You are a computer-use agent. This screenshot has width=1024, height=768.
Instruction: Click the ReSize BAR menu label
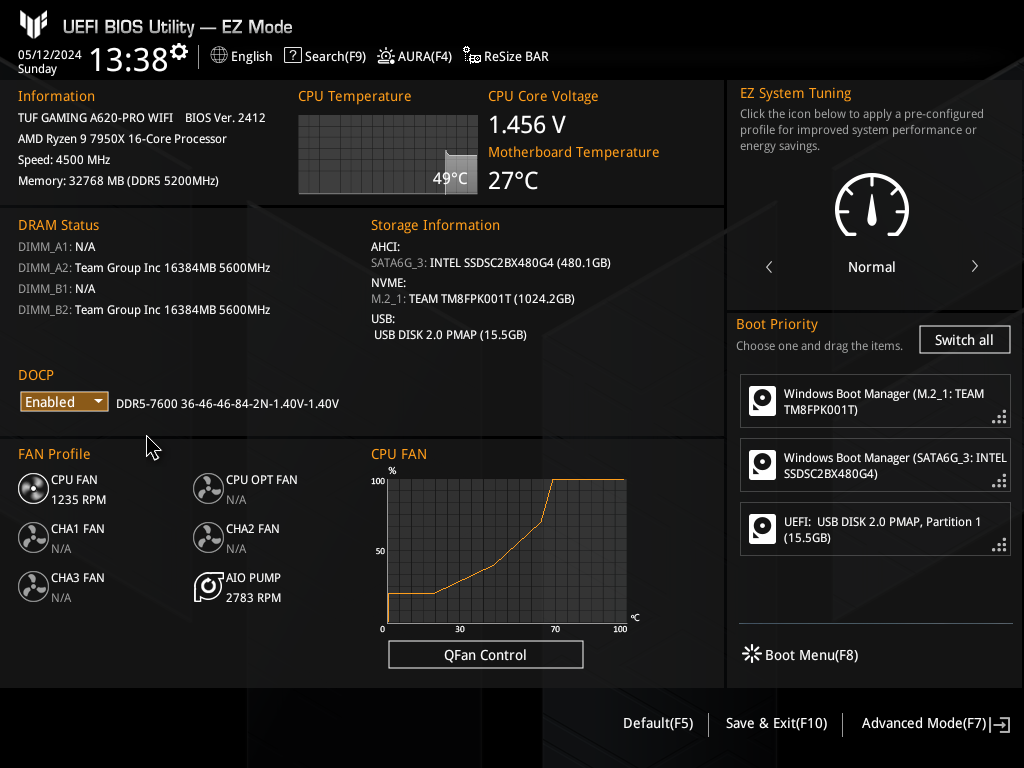(x=516, y=57)
